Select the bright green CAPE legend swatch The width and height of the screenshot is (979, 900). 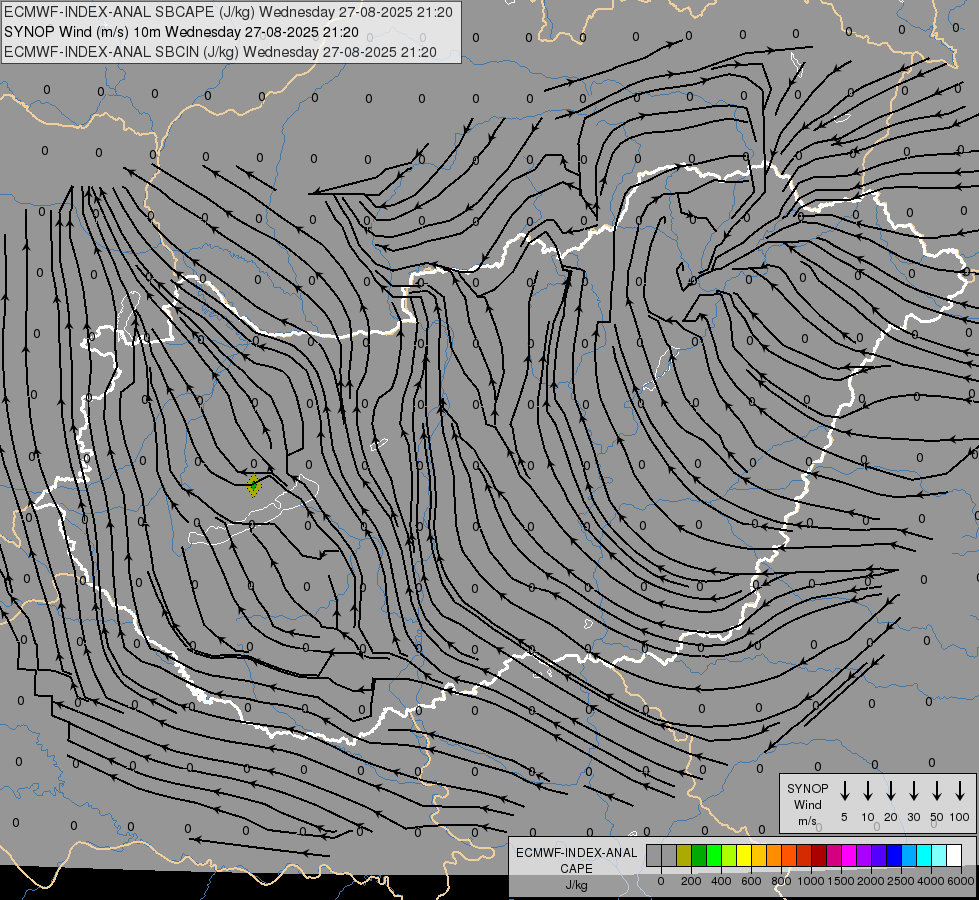pos(714,855)
